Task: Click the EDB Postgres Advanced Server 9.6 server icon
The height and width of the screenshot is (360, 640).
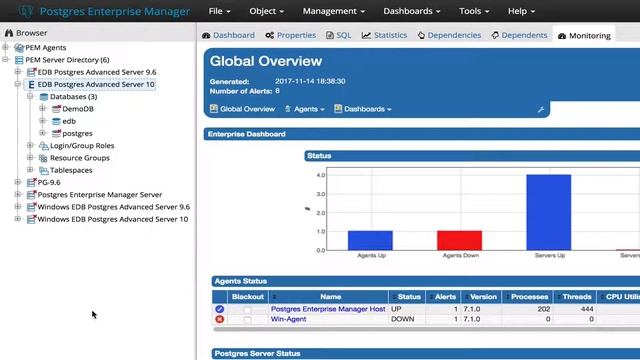Action: pos(31,72)
